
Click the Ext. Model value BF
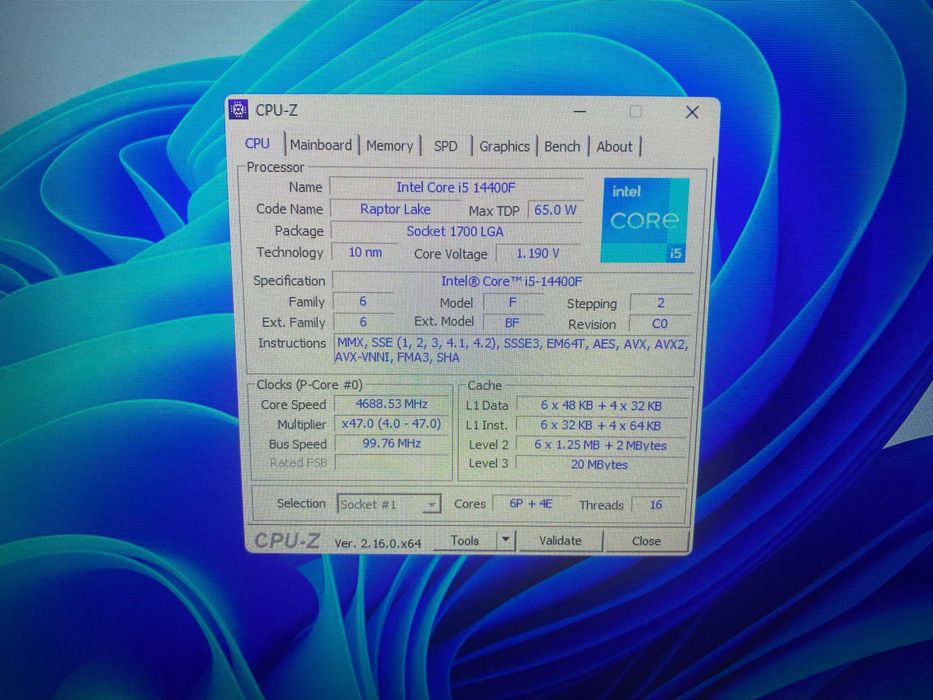(512, 323)
